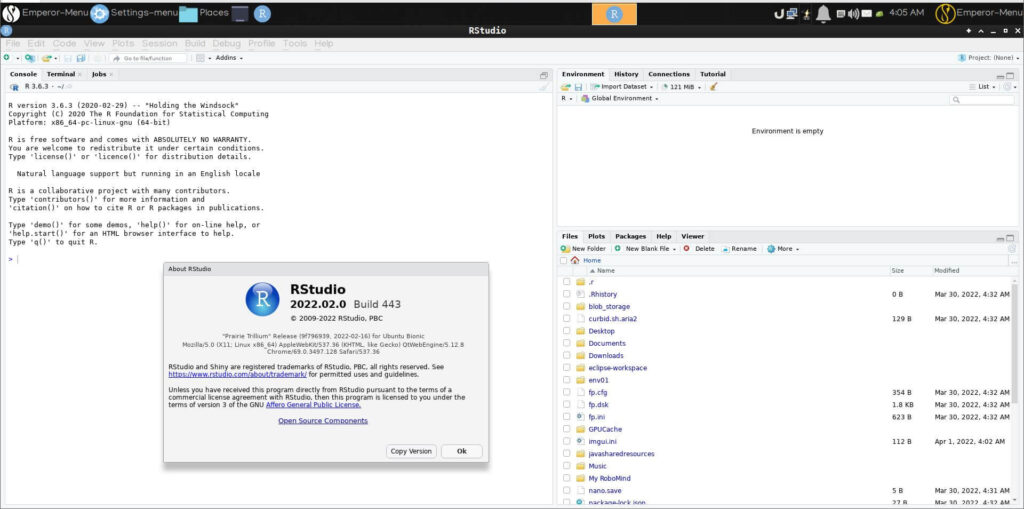Maximize the Console pane using its window icon
1024x509 pixels.
(544, 75)
